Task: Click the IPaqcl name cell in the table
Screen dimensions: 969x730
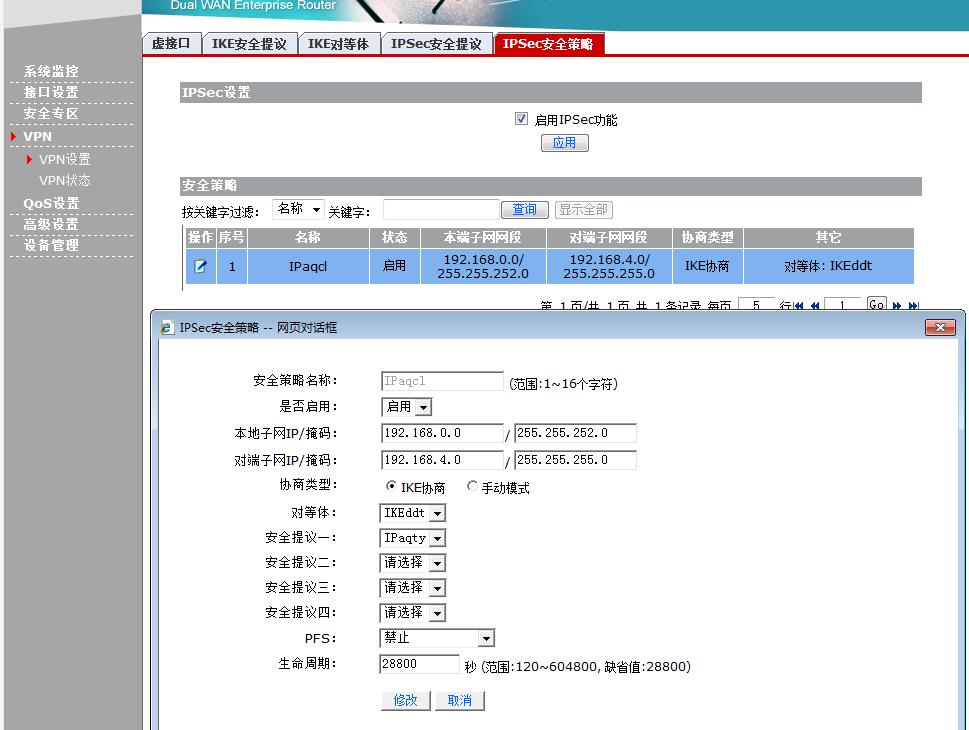Action: [308, 266]
